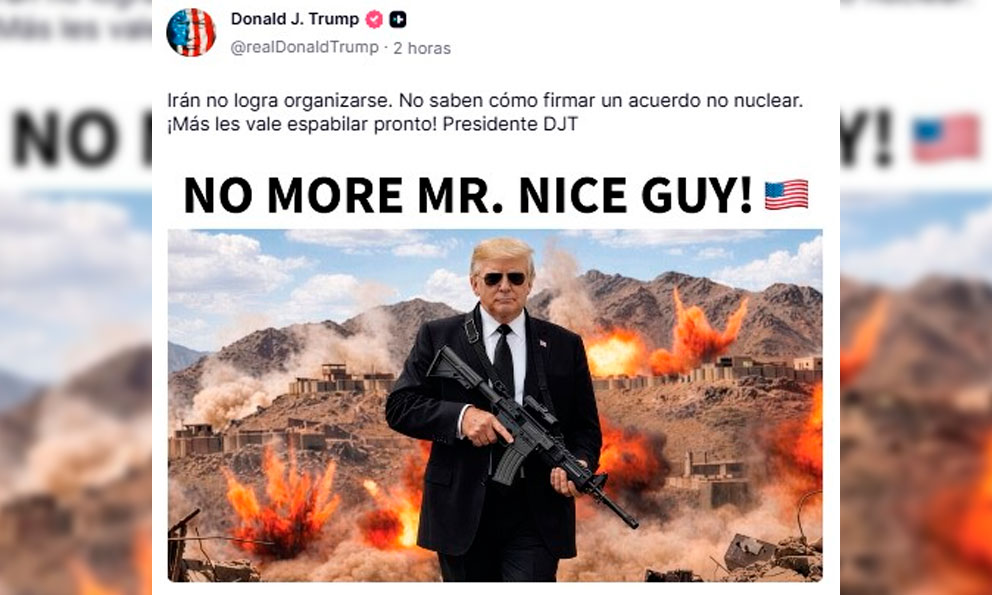Click the "Presidente DJT" signature text
992x595 pixels.
pos(510,124)
